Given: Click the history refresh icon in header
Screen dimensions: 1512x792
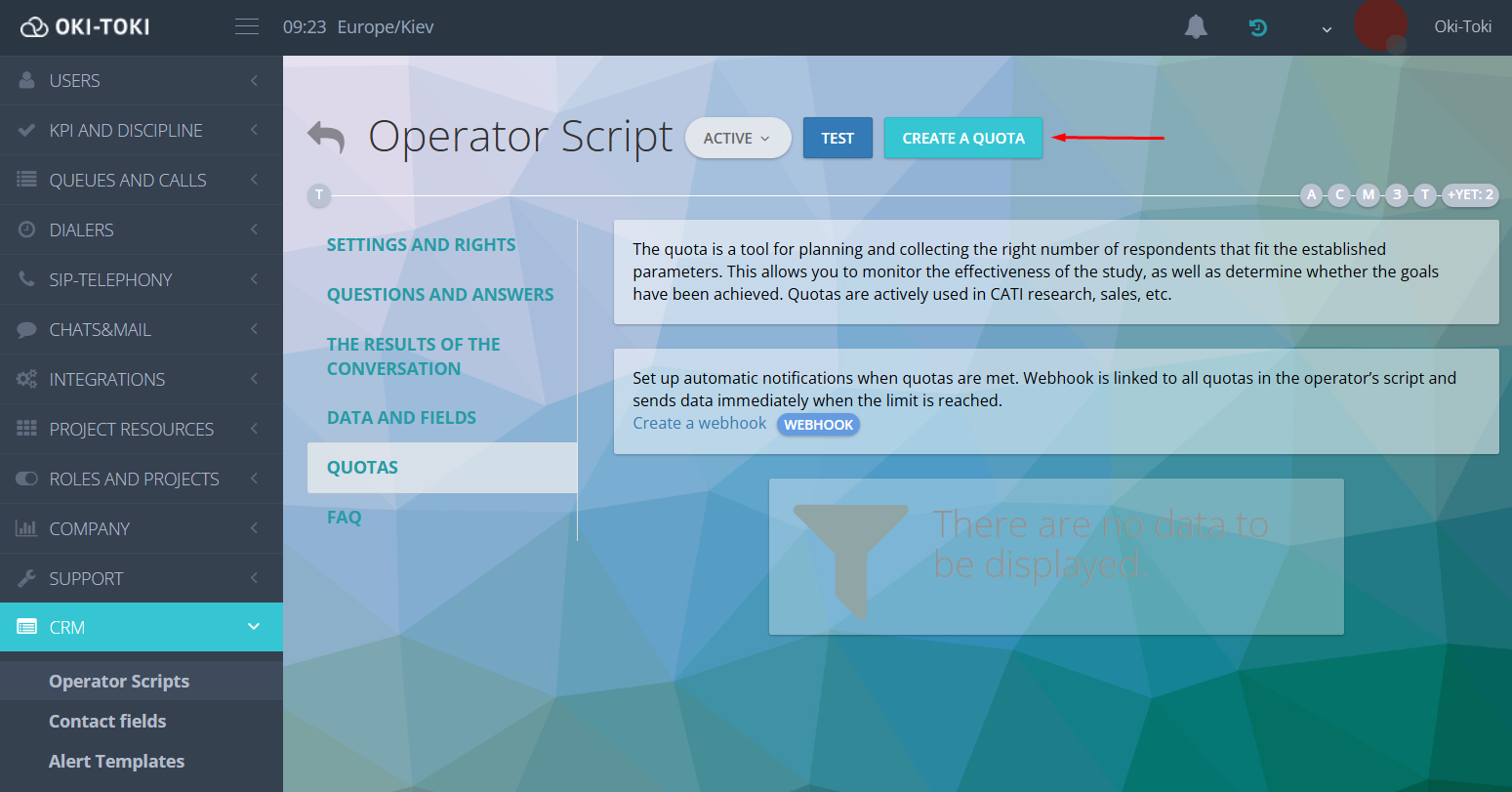Looking at the screenshot, I should 1258,27.
